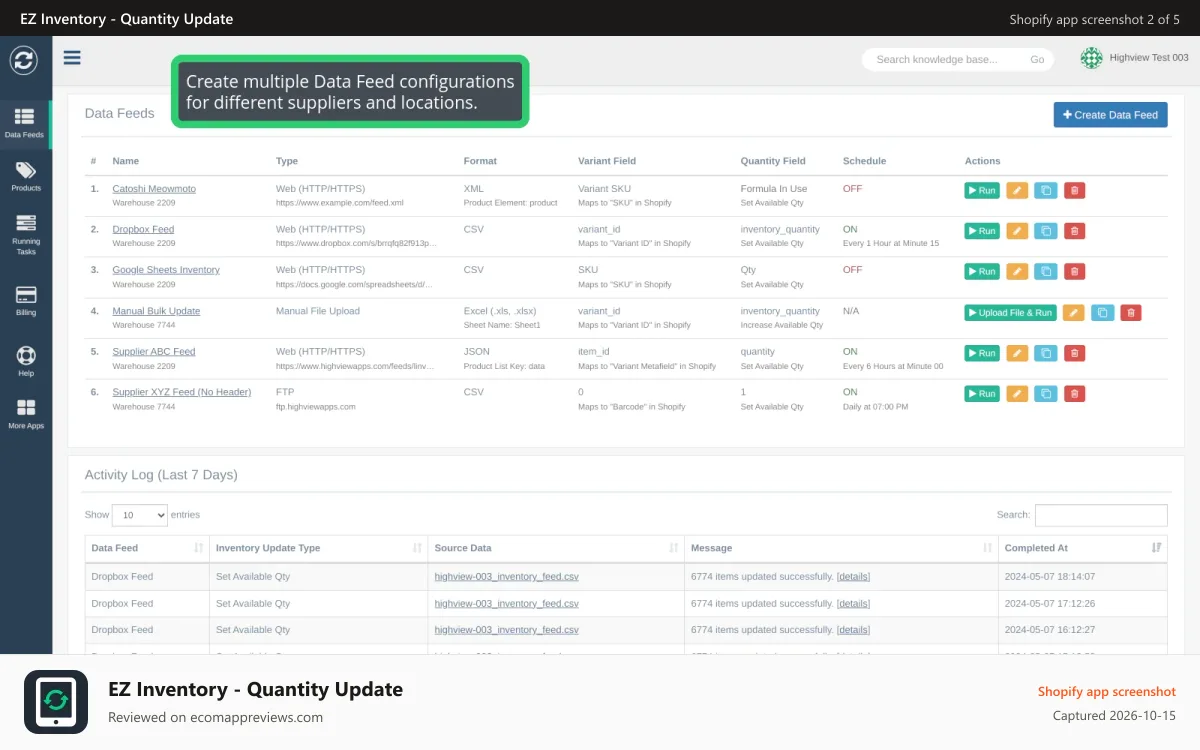
Task: Open Billing in sidebar
Action: coord(26,301)
